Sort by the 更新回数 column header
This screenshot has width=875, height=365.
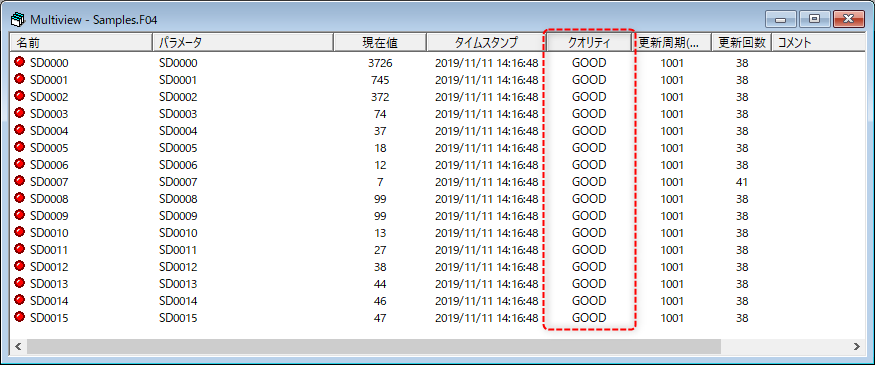click(x=742, y=42)
